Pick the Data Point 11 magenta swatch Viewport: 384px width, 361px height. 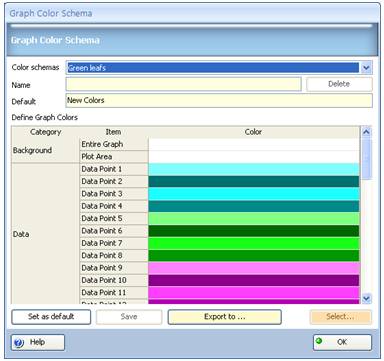(x=254, y=292)
